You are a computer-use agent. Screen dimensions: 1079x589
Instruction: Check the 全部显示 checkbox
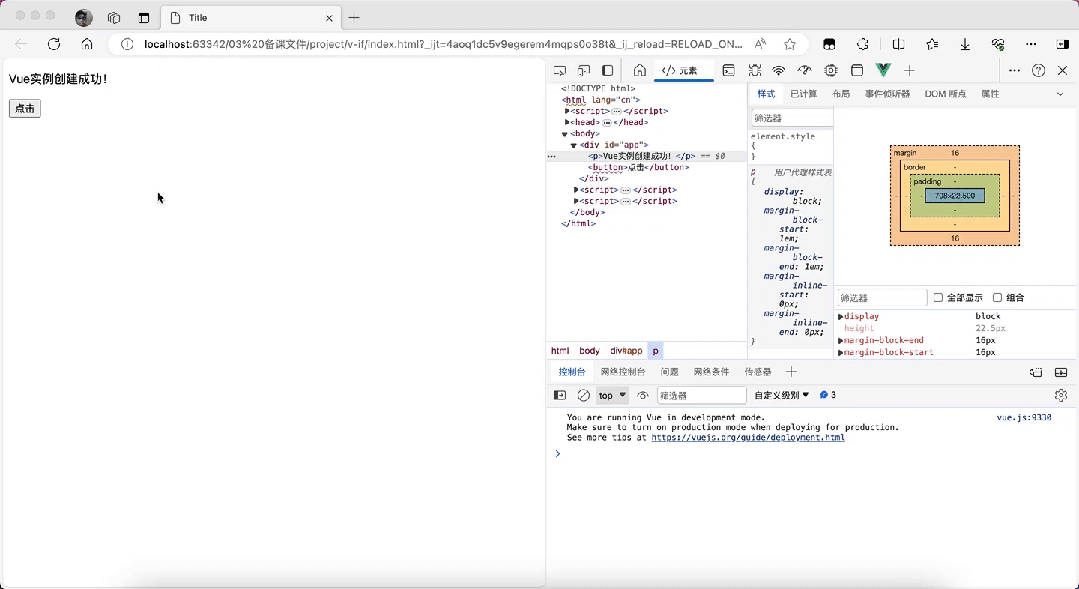(938, 297)
